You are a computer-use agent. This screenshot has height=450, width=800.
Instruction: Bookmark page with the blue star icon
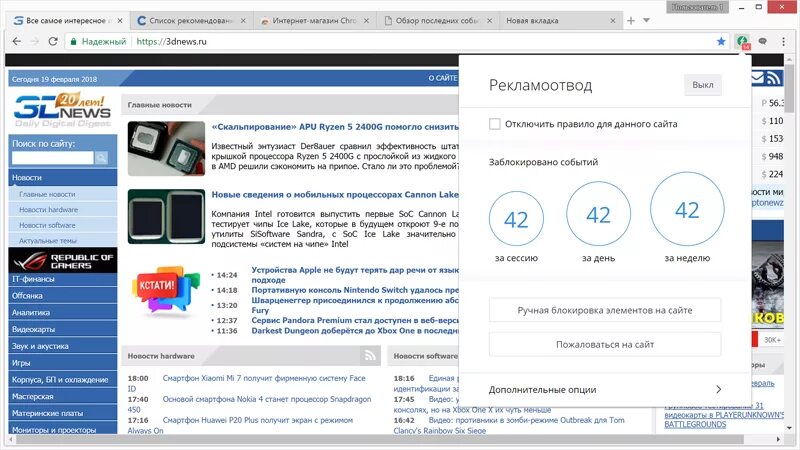(x=721, y=41)
